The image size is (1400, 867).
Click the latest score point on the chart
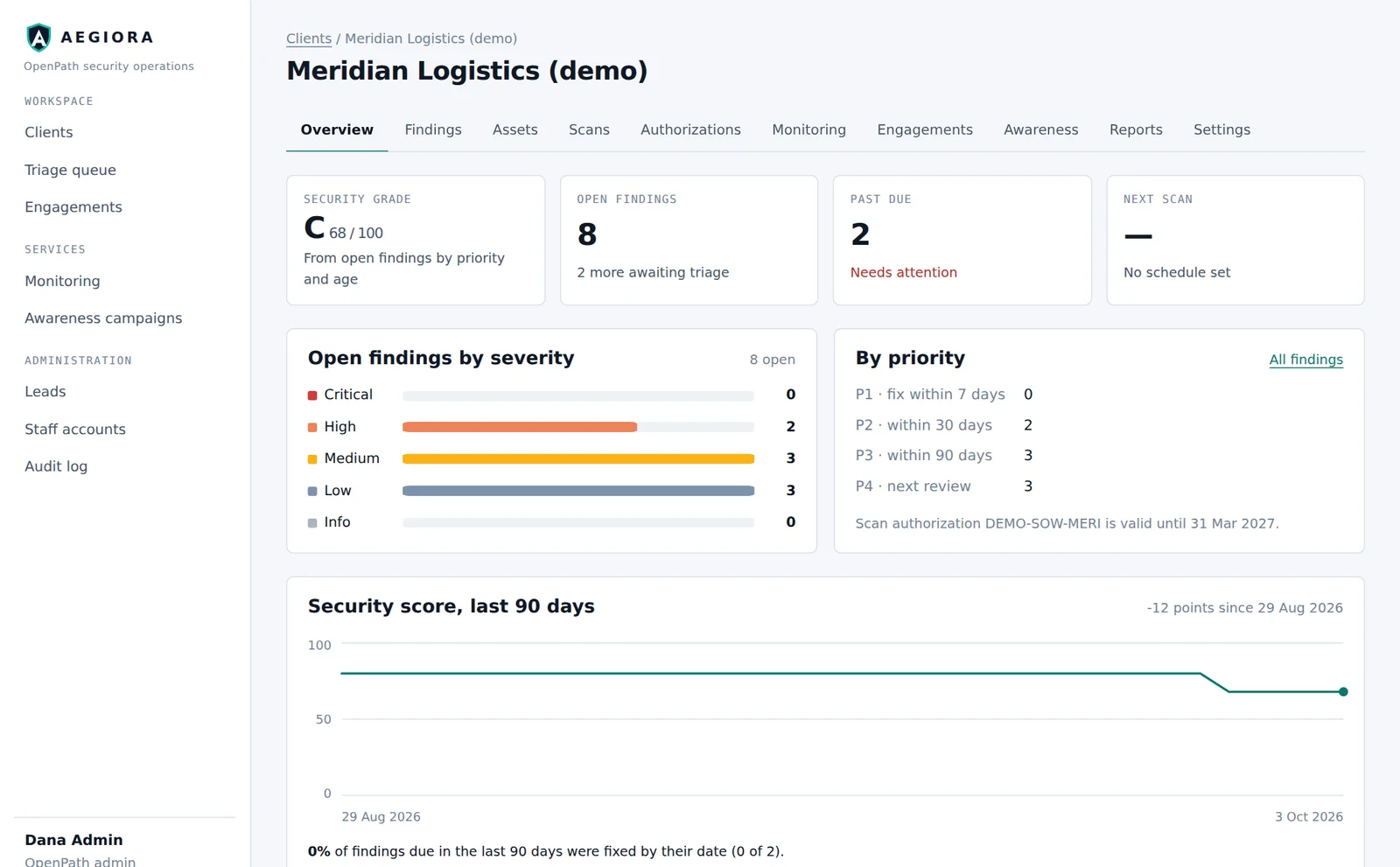[x=1343, y=692]
